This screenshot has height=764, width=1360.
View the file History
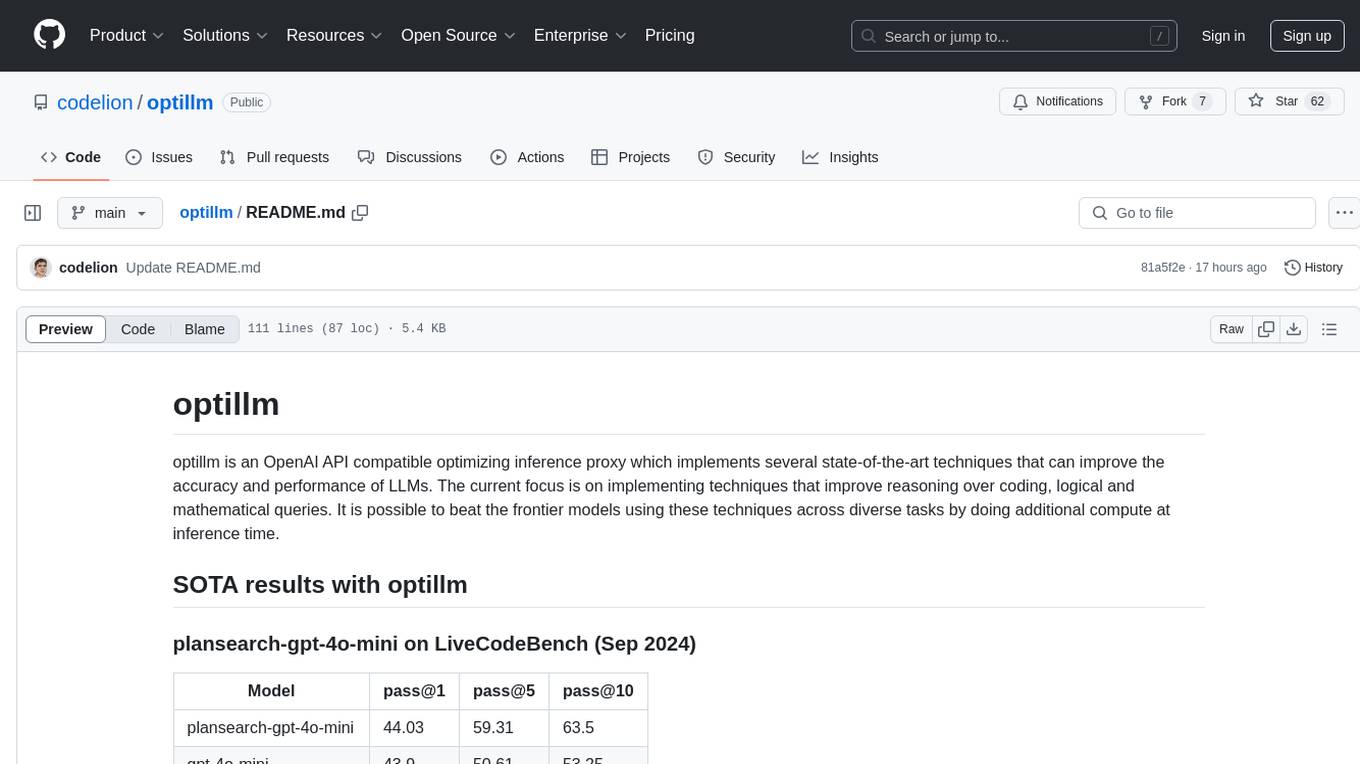click(1313, 268)
